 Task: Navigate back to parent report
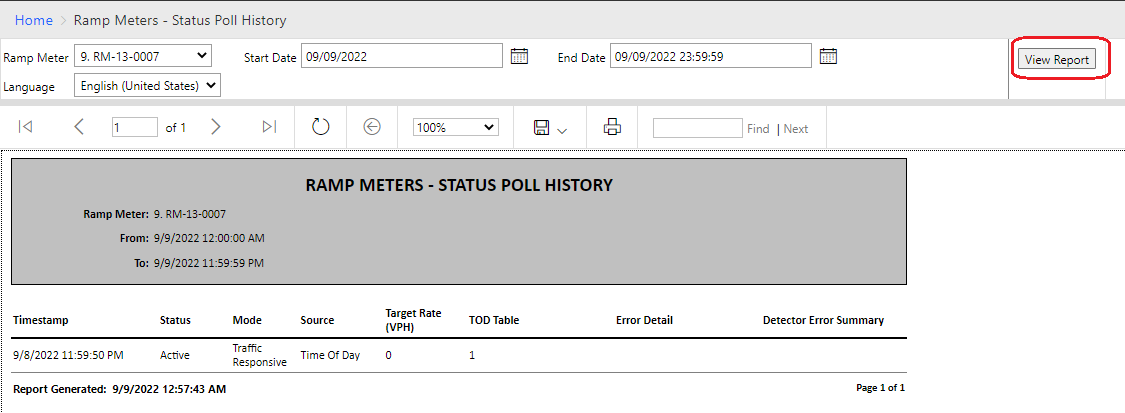pos(372,127)
